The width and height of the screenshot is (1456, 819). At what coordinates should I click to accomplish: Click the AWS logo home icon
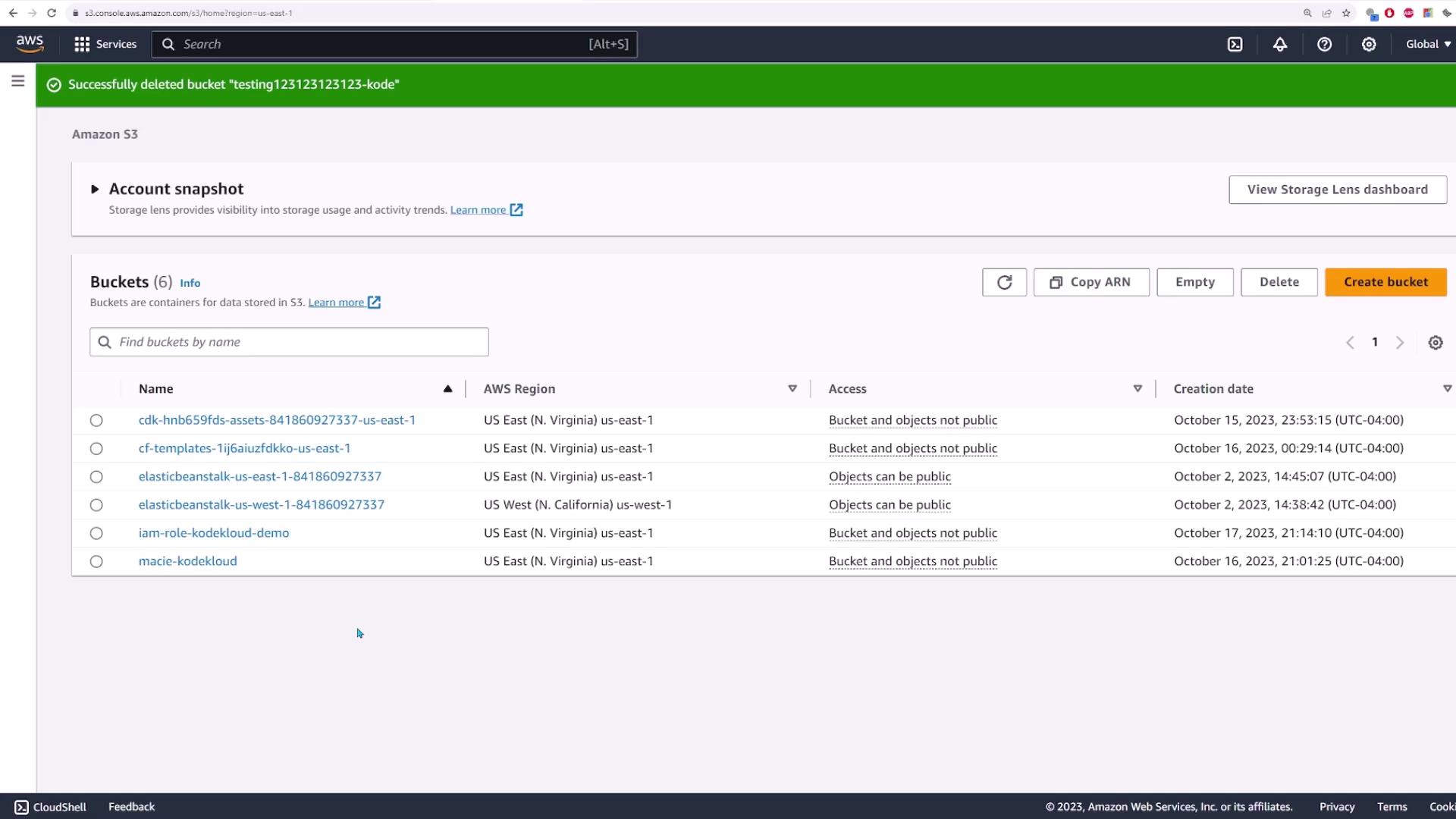pyautogui.click(x=30, y=44)
